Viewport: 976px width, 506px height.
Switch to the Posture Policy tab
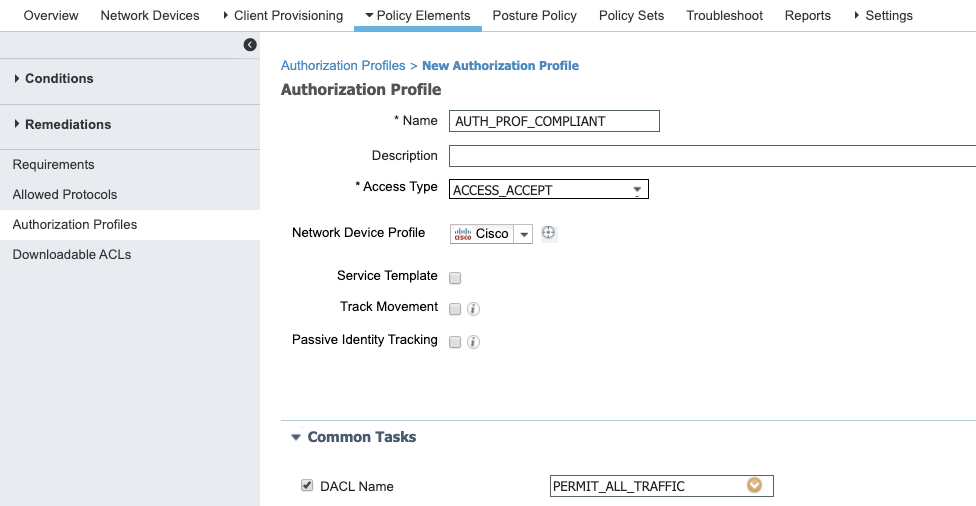pos(534,16)
